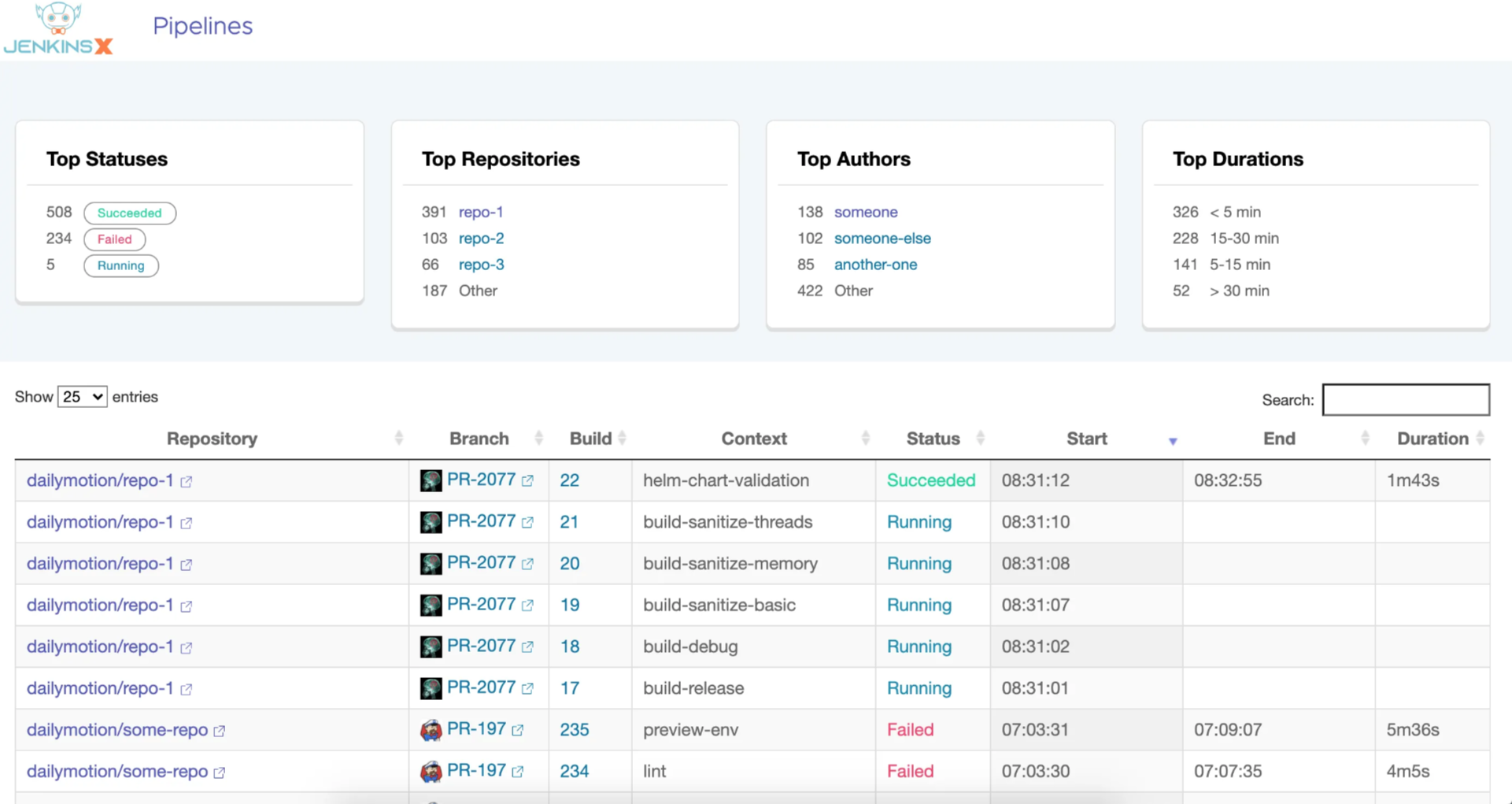Click external link icon next to PR-197 build 234
Screen dimensions: 1512x804
click(x=518, y=772)
